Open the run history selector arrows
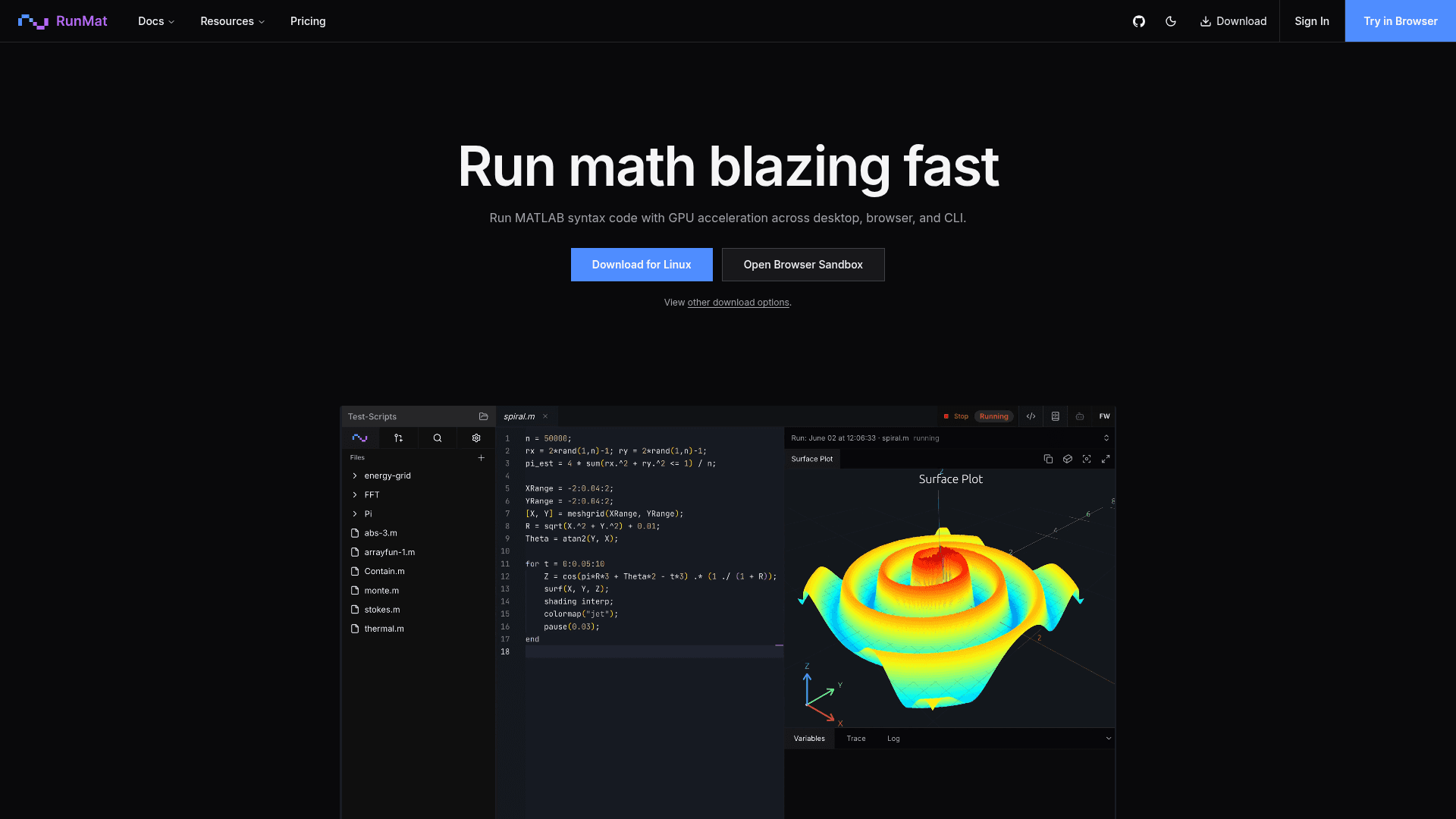The image size is (1456, 819). [x=1106, y=438]
